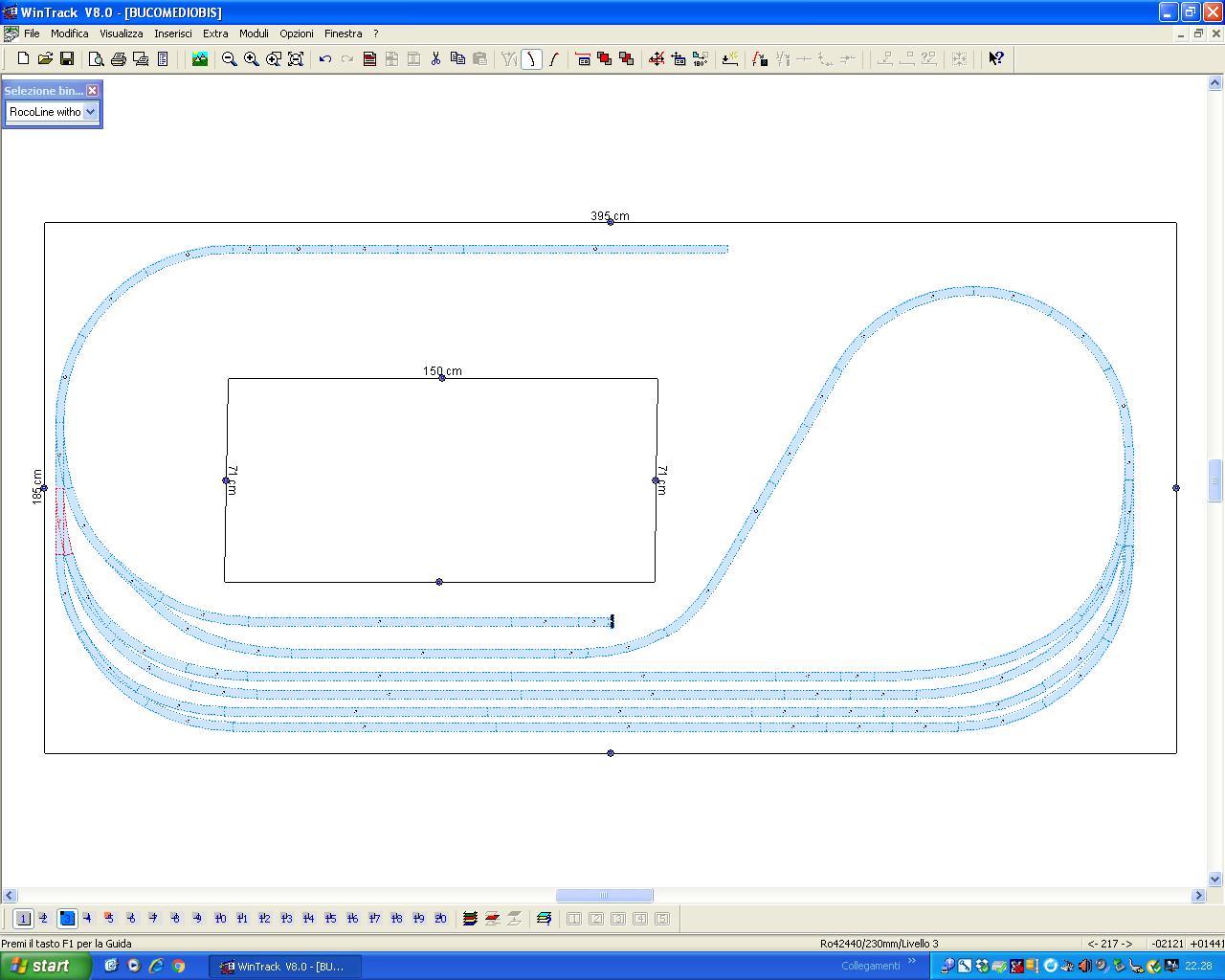Image resolution: width=1225 pixels, height=980 pixels.
Task: Click the baseline with spark icon
Action: [x=729, y=58]
